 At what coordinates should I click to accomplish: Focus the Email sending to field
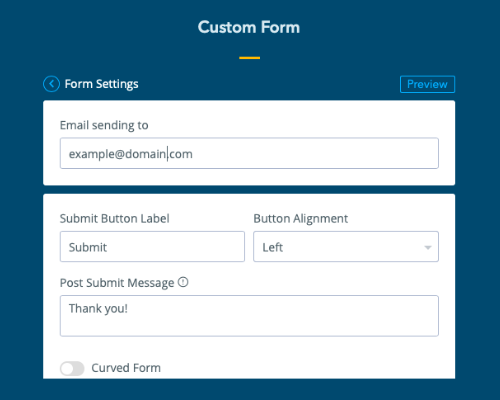pyautogui.click(x=249, y=153)
